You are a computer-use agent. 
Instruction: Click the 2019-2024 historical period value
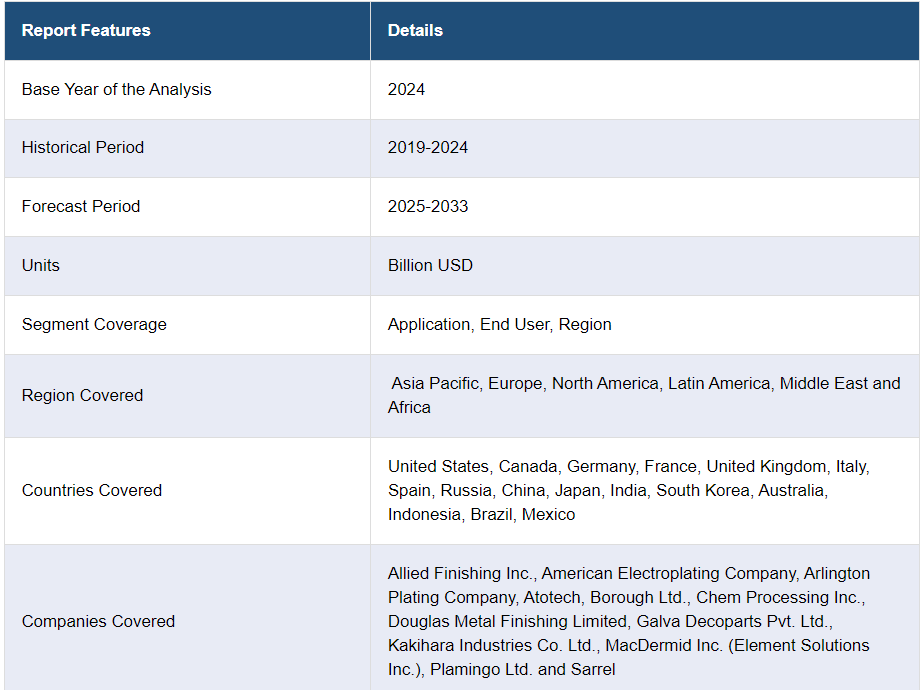[x=428, y=147]
